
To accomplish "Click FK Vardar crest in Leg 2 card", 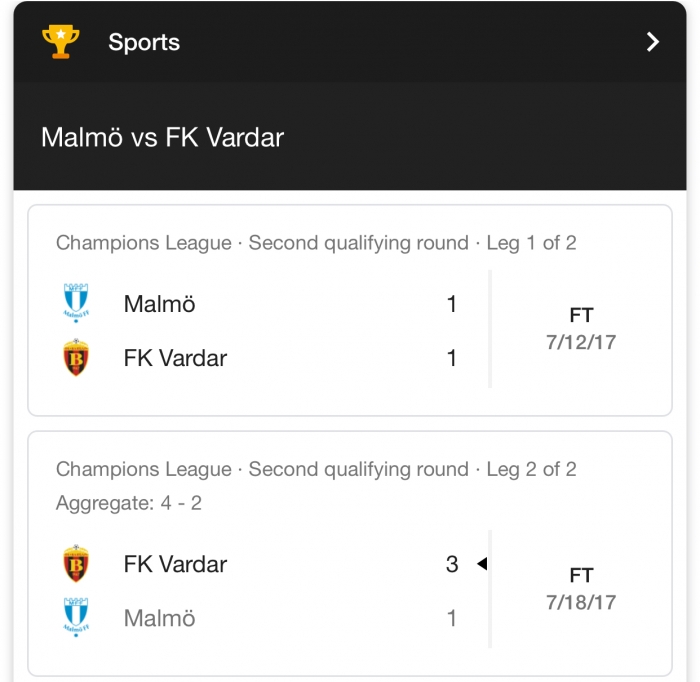I will pyautogui.click(x=76, y=563).
